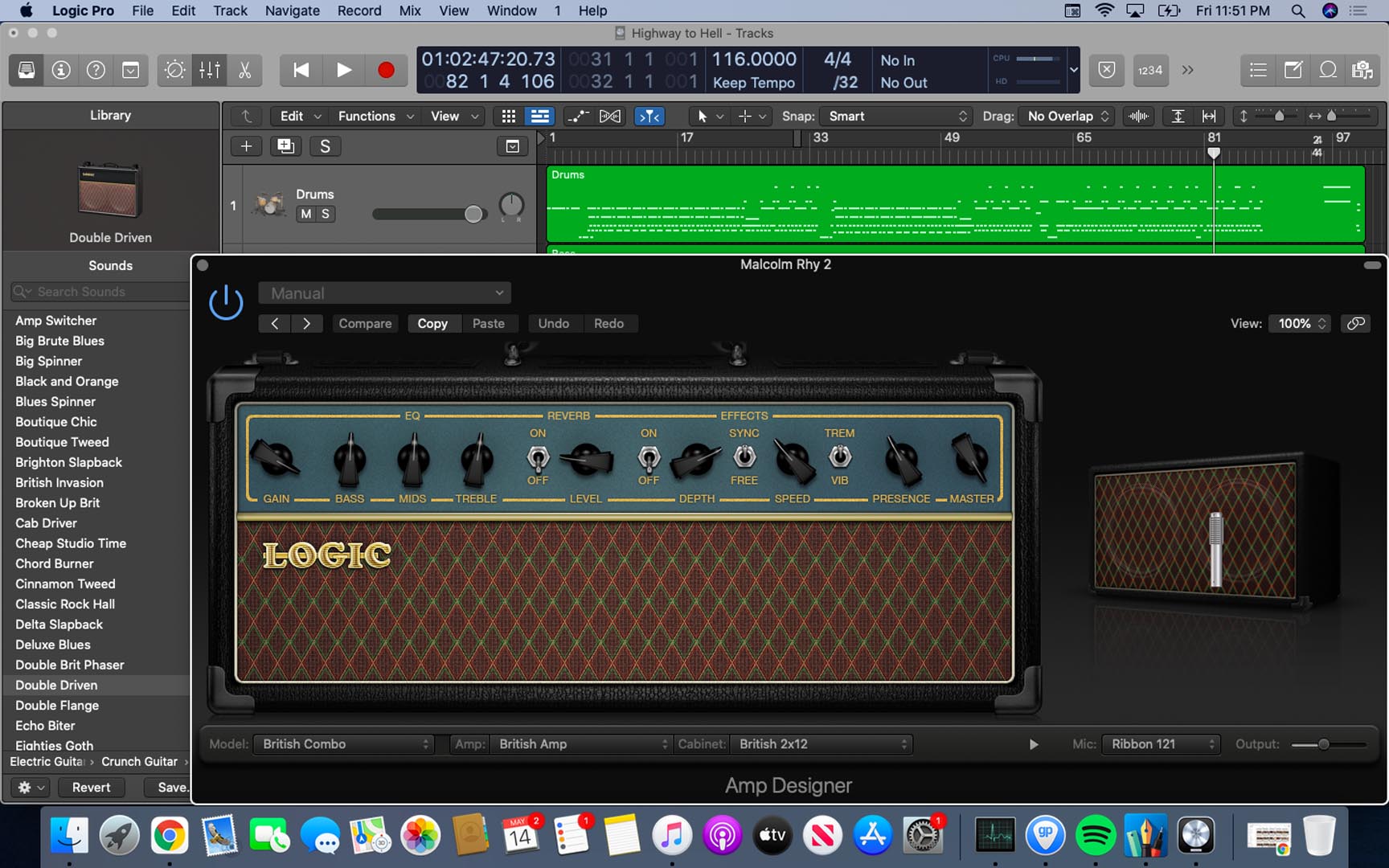Toggle global Solo S button

click(325, 145)
